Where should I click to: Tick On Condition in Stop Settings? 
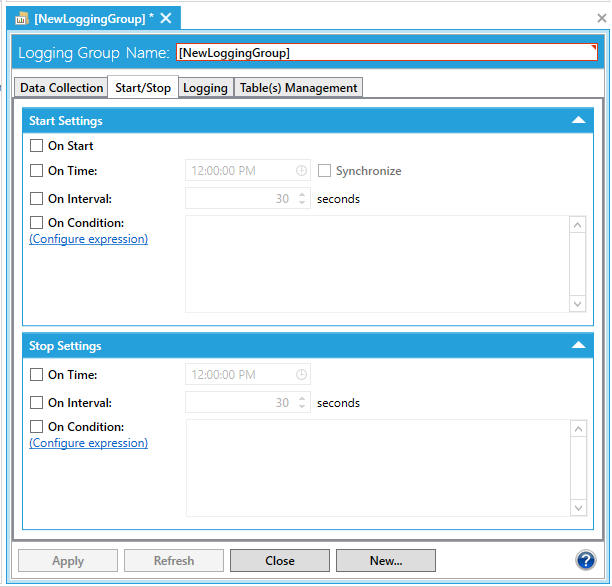coord(36,427)
